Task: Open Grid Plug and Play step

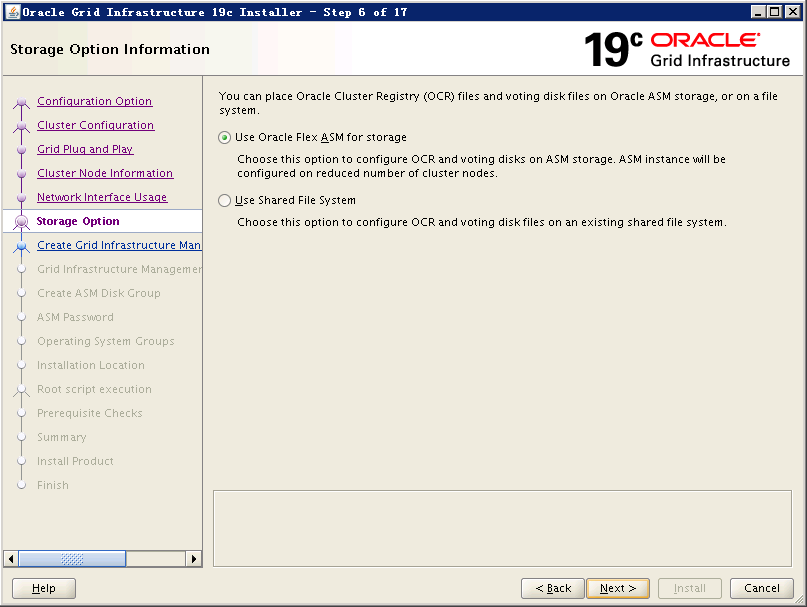Action: (x=85, y=149)
